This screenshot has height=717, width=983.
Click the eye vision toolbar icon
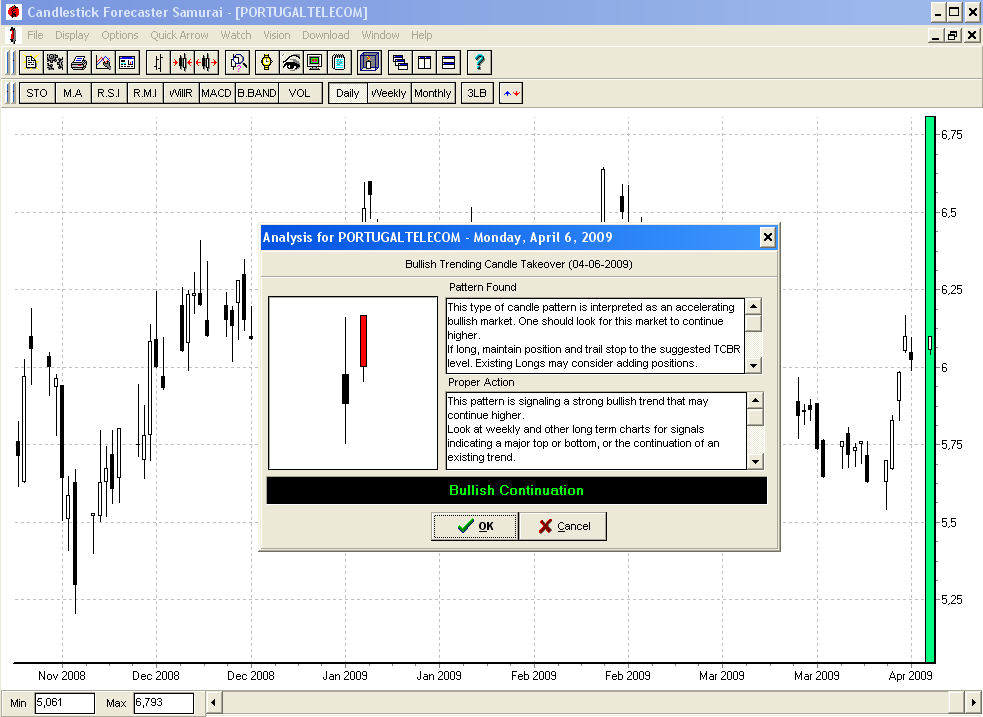291,62
